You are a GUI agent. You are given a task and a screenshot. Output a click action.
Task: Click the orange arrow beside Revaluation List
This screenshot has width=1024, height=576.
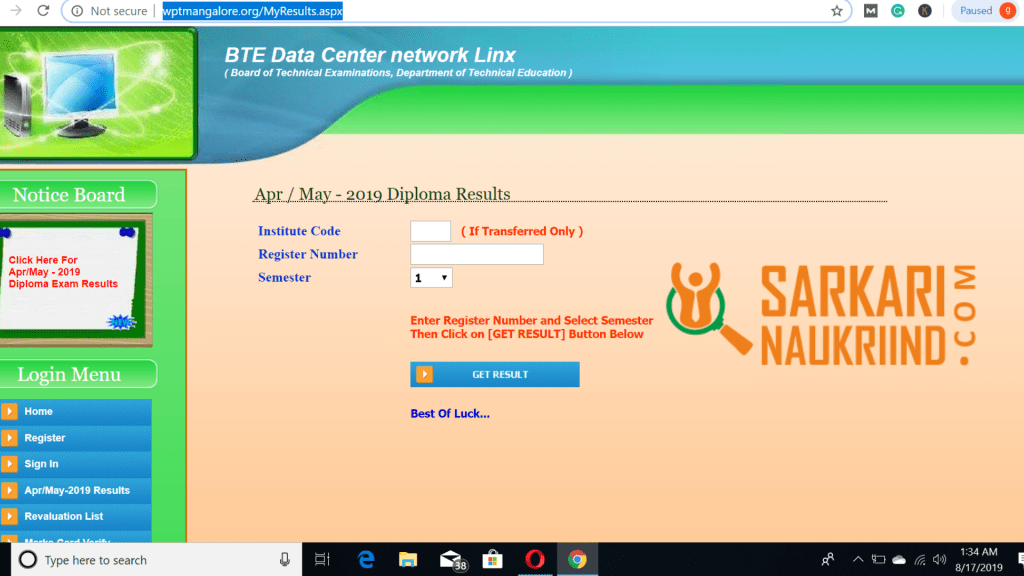click(9, 516)
